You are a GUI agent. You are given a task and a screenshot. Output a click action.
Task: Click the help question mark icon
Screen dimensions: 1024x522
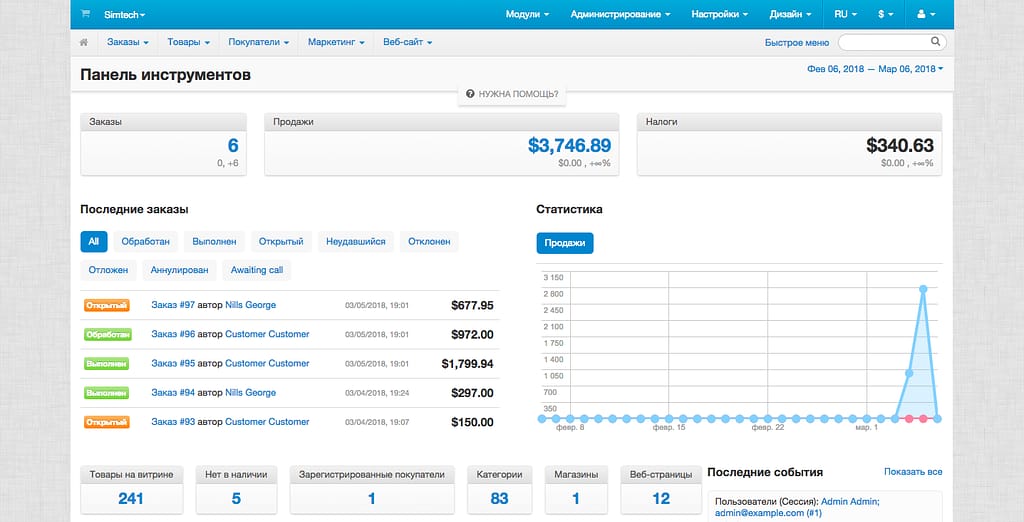470,94
